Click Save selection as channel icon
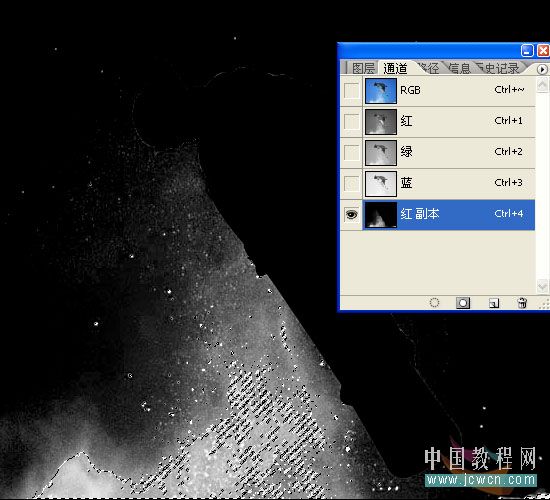550x500 pixels. [x=463, y=303]
